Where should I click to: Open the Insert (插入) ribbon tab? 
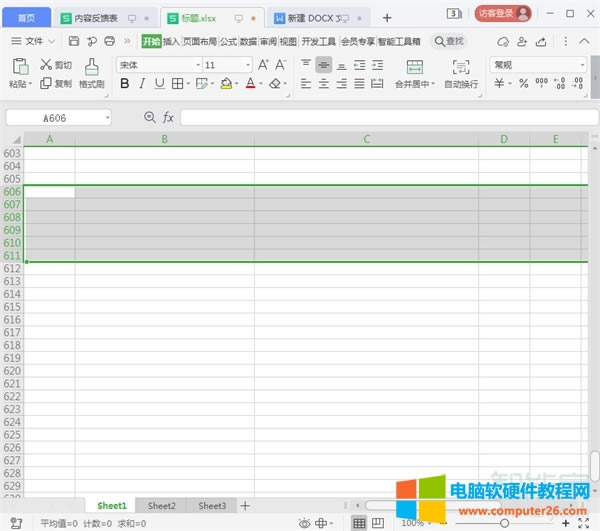[171, 41]
